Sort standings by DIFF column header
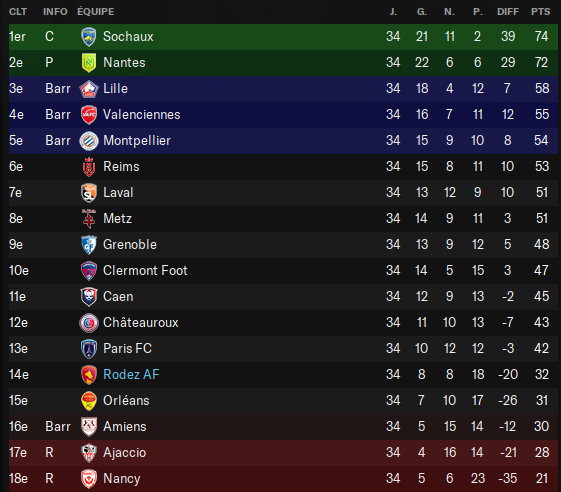 click(508, 12)
